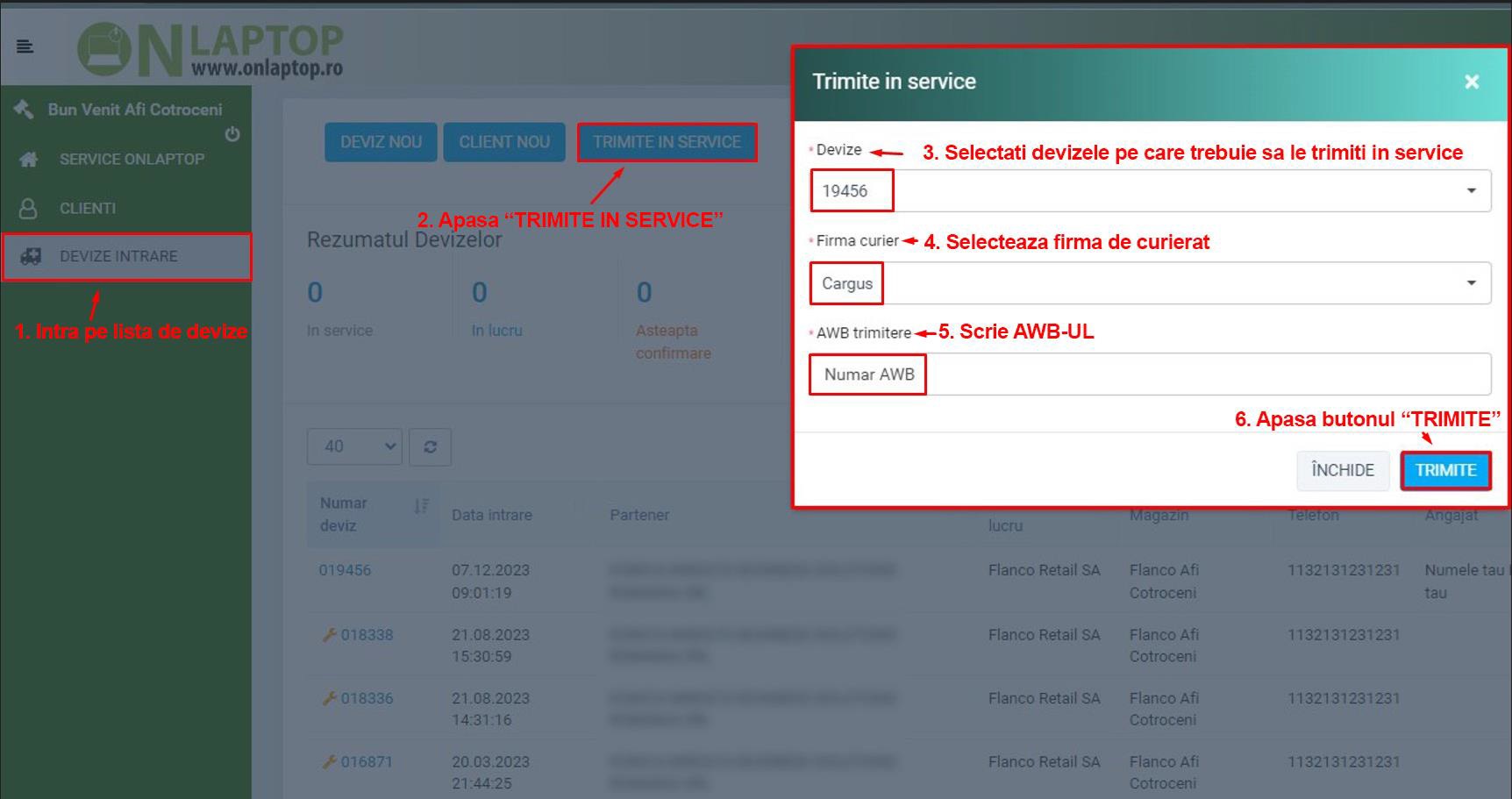Click the wrench icon beside deviz 018338

pyautogui.click(x=330, y=635)
